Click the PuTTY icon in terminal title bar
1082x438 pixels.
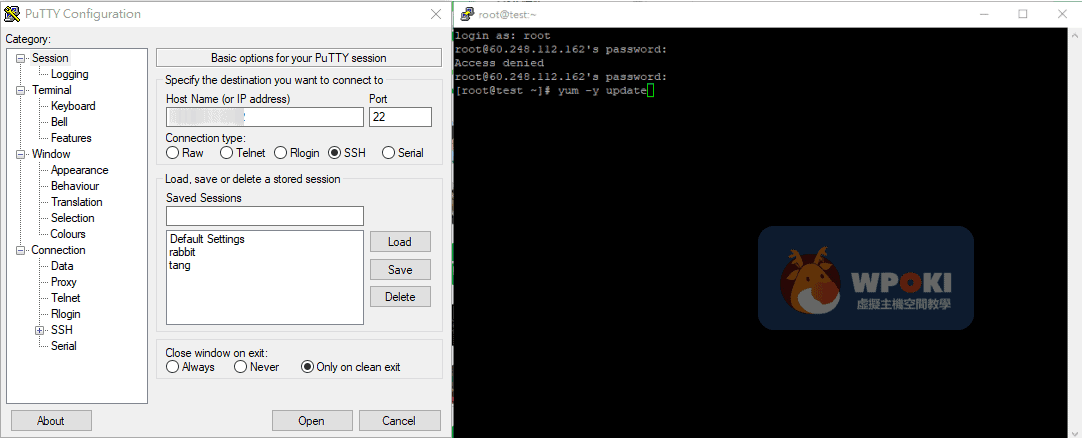click(x=467, y=14)
